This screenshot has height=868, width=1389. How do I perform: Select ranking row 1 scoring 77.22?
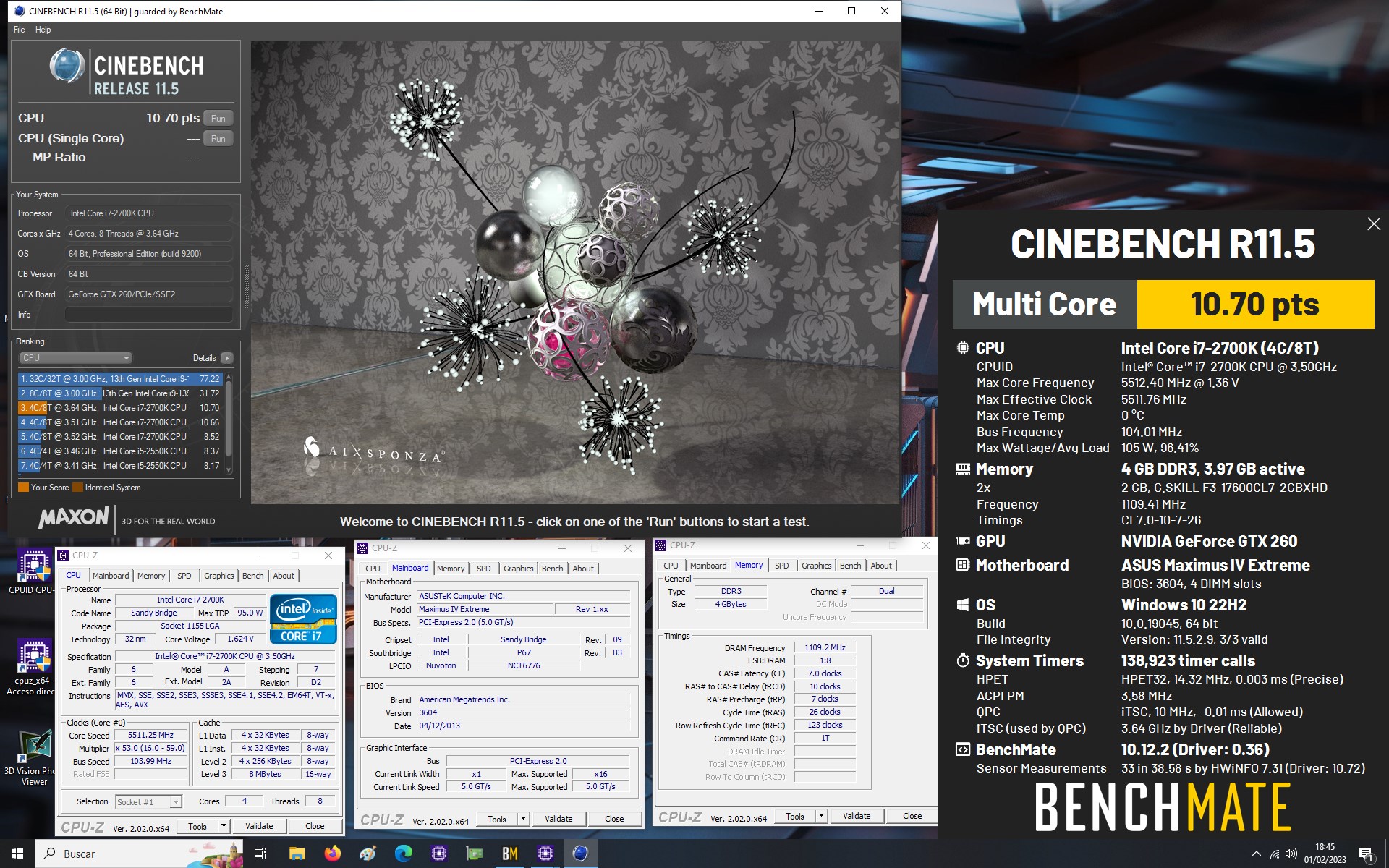120,379
